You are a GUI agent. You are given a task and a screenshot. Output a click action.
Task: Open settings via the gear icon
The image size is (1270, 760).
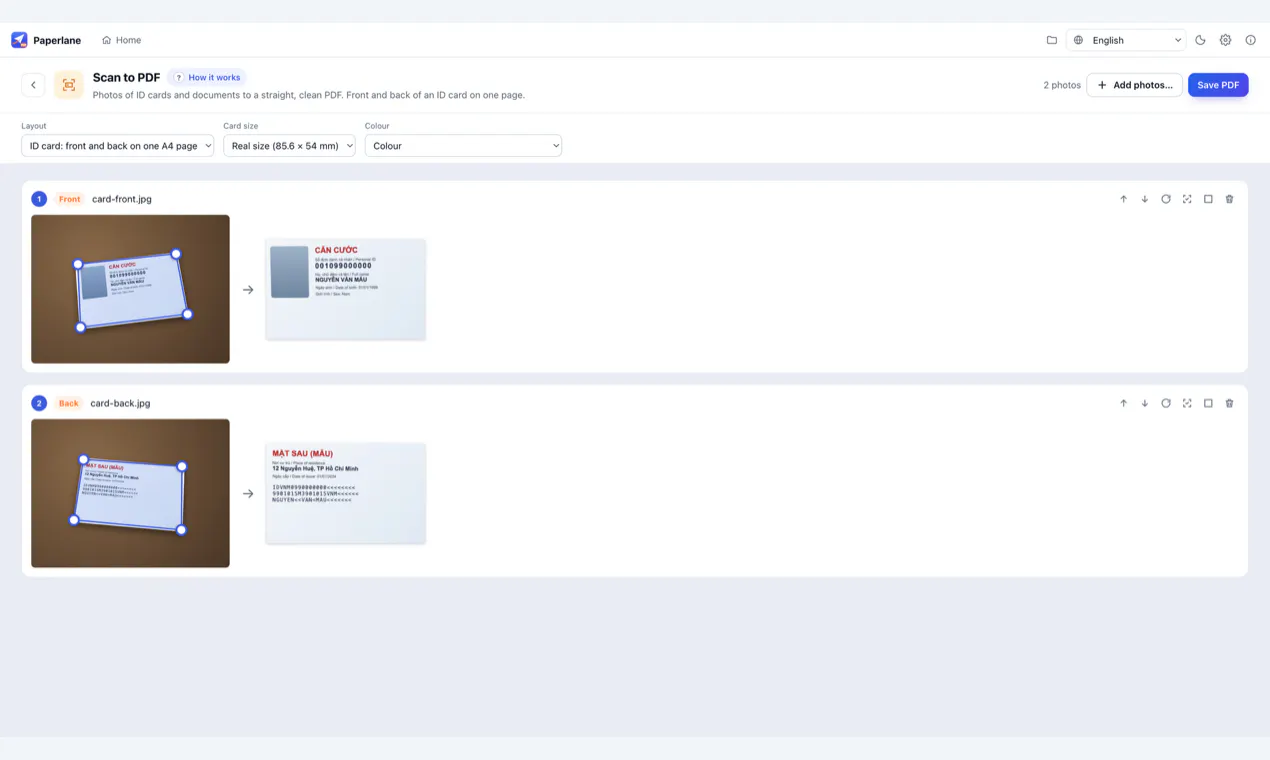[1225, 40]
